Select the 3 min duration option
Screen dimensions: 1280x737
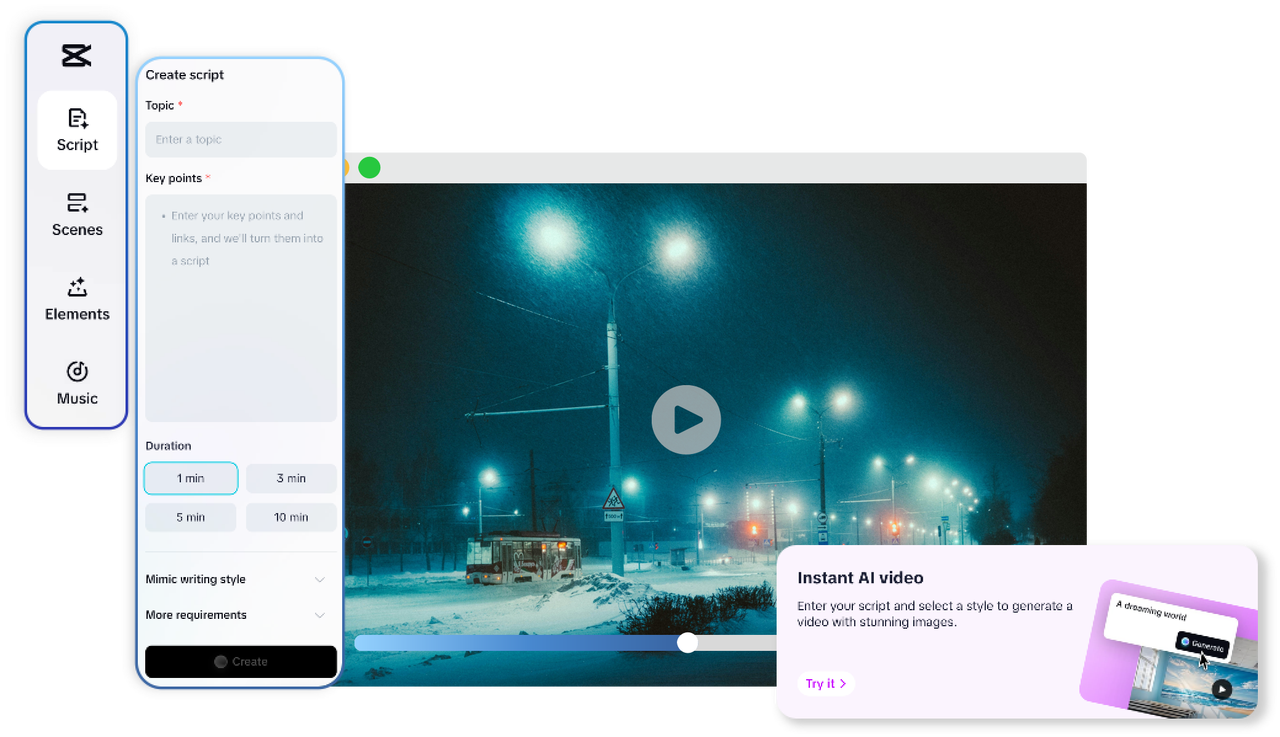(291, 478)
